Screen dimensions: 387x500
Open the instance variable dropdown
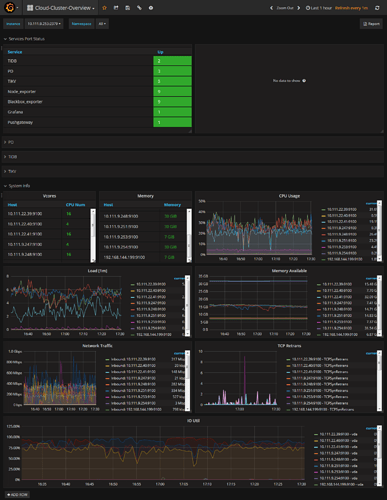coord(44,24)
